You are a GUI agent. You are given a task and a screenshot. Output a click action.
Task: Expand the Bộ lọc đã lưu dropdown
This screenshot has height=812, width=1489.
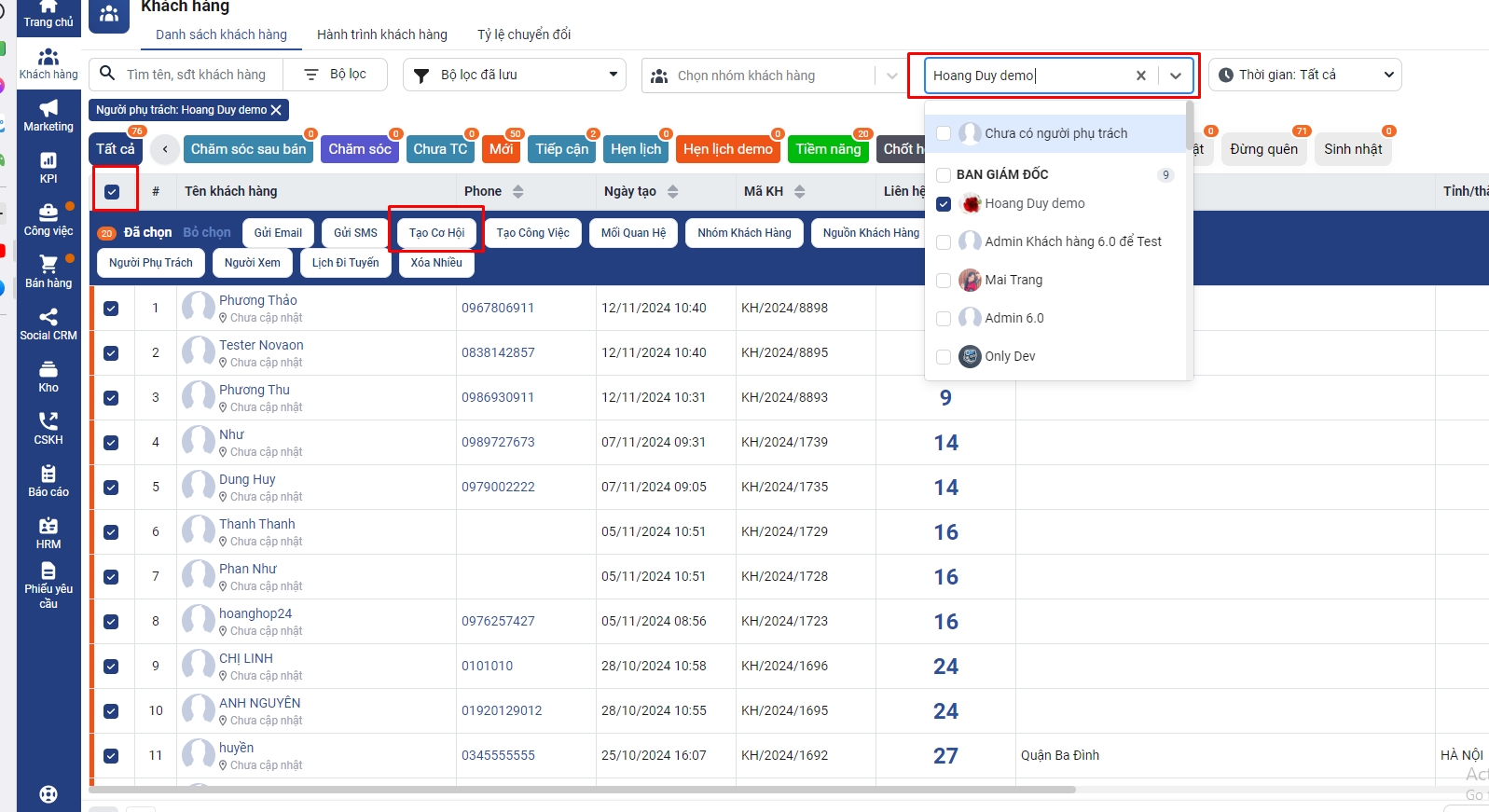(x=514, y=75)
